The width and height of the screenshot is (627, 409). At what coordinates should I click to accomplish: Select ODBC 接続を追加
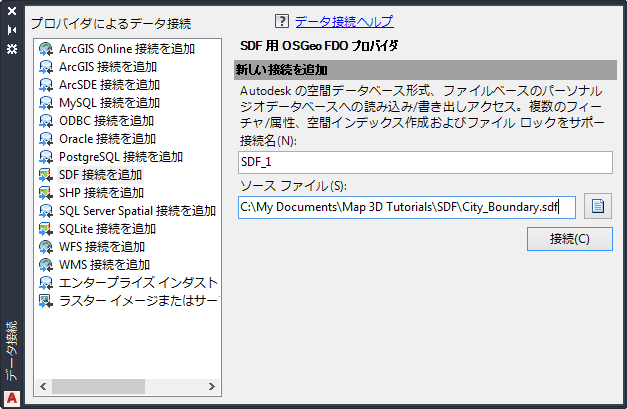click(x=106, y=121)
